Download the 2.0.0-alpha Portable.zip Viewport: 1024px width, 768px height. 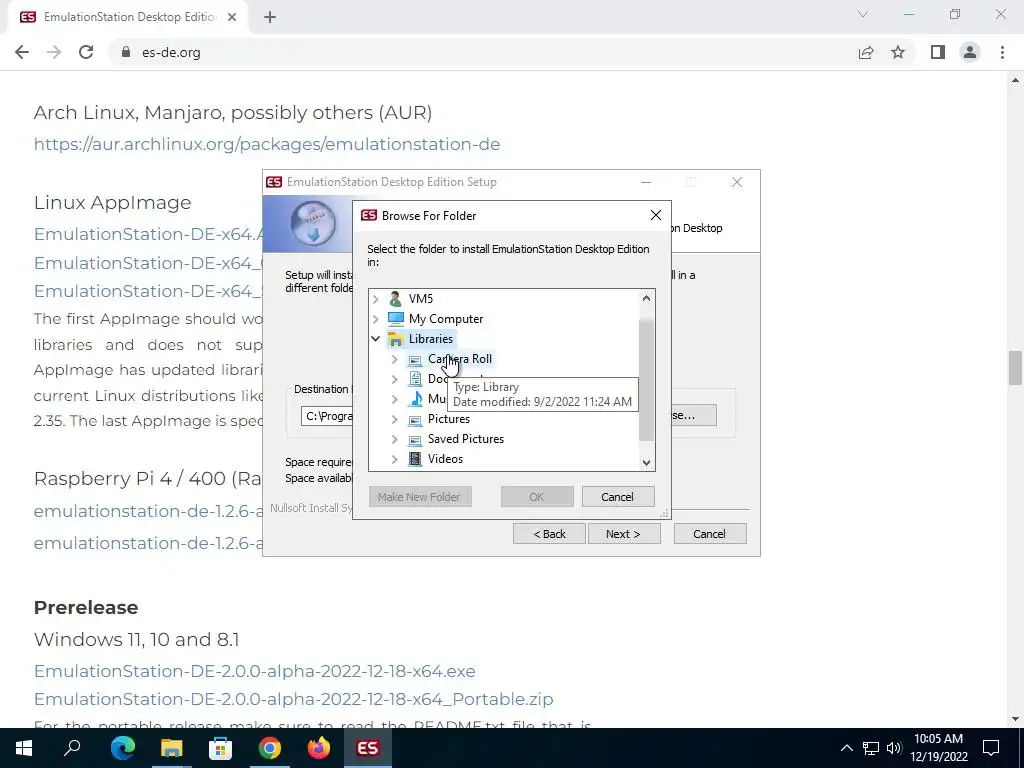click(x=294, y=699)
